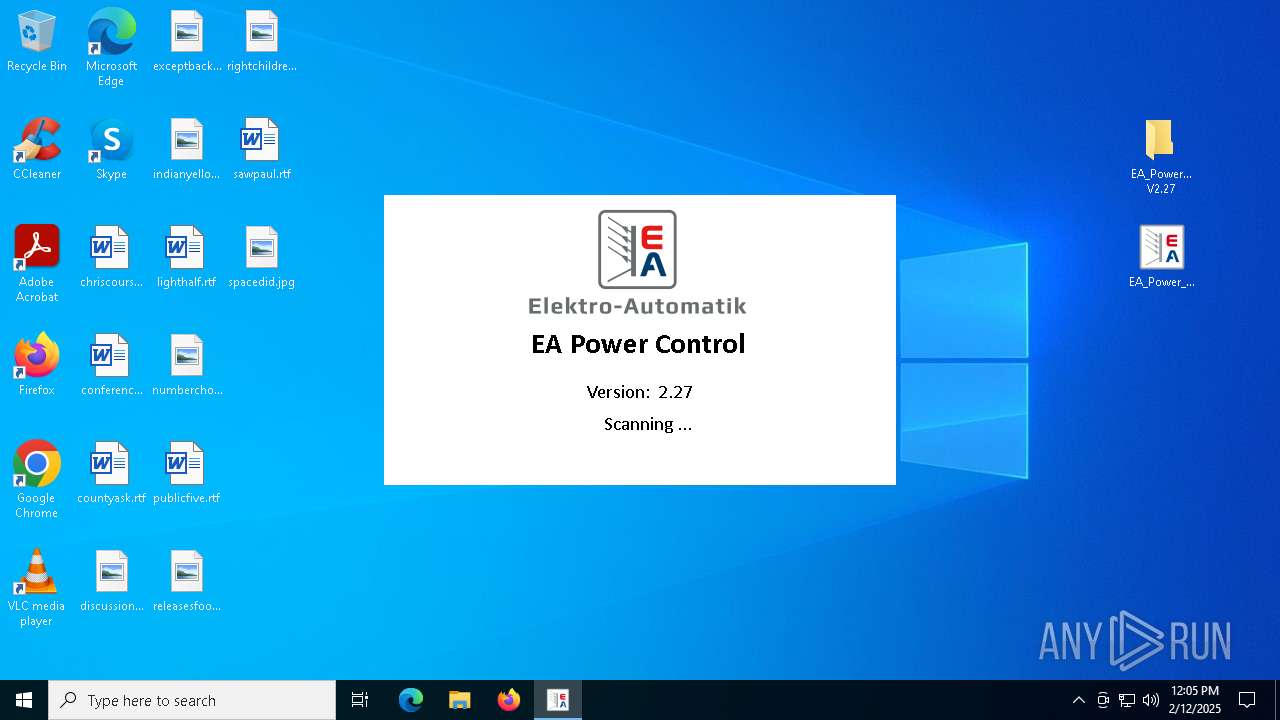Screen dimensions: 1280x720
Task: Open the notification center
Action: (x=1247, y=700)
